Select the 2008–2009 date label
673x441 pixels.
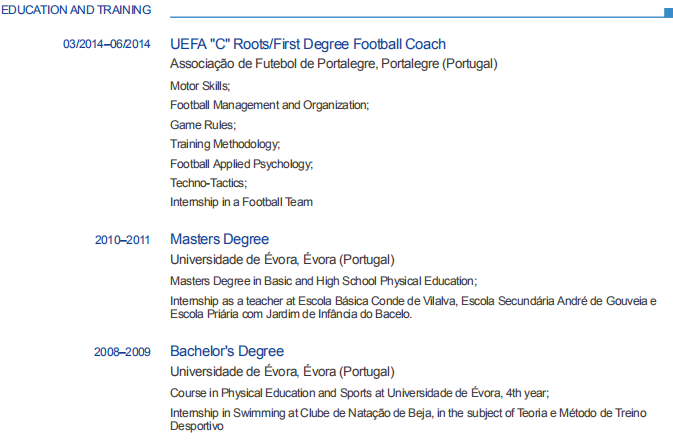[x=123, y=352]
